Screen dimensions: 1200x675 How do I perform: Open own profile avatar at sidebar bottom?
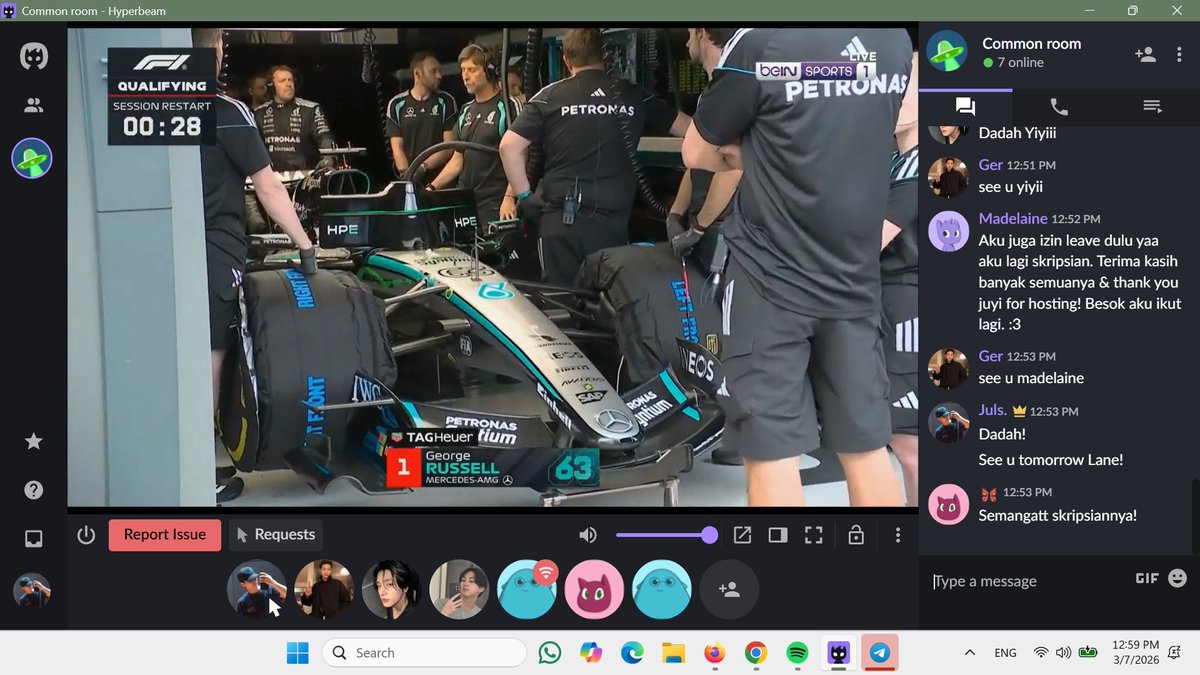click(x=32, y=590)
